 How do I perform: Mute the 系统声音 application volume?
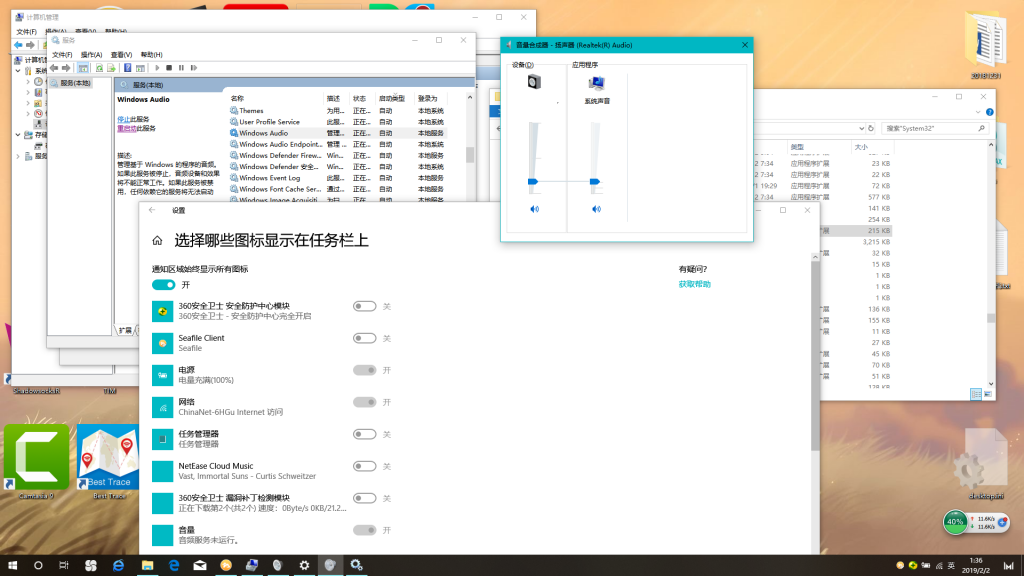click(596, 209)
